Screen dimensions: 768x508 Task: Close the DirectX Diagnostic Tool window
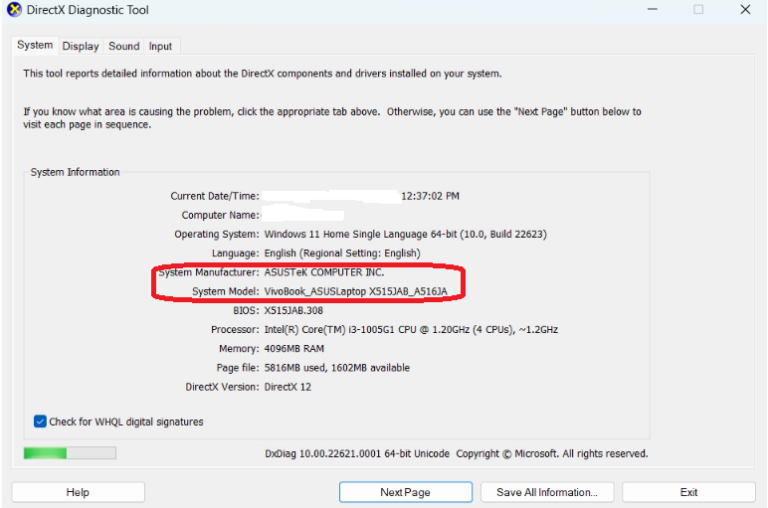coord(745,9)
